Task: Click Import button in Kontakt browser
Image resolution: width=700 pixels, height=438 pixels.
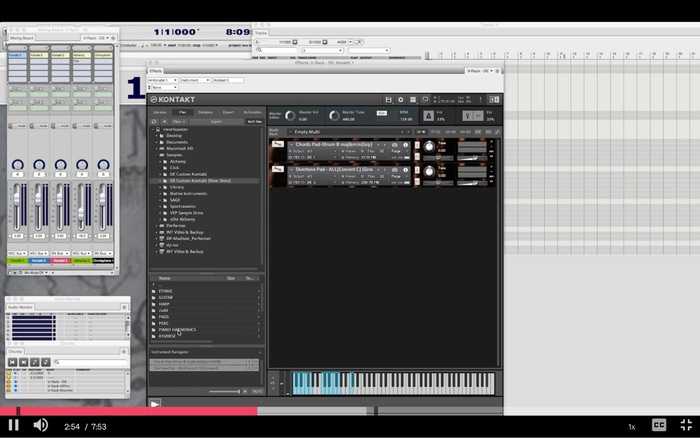Action: click(x=216, y=121)
